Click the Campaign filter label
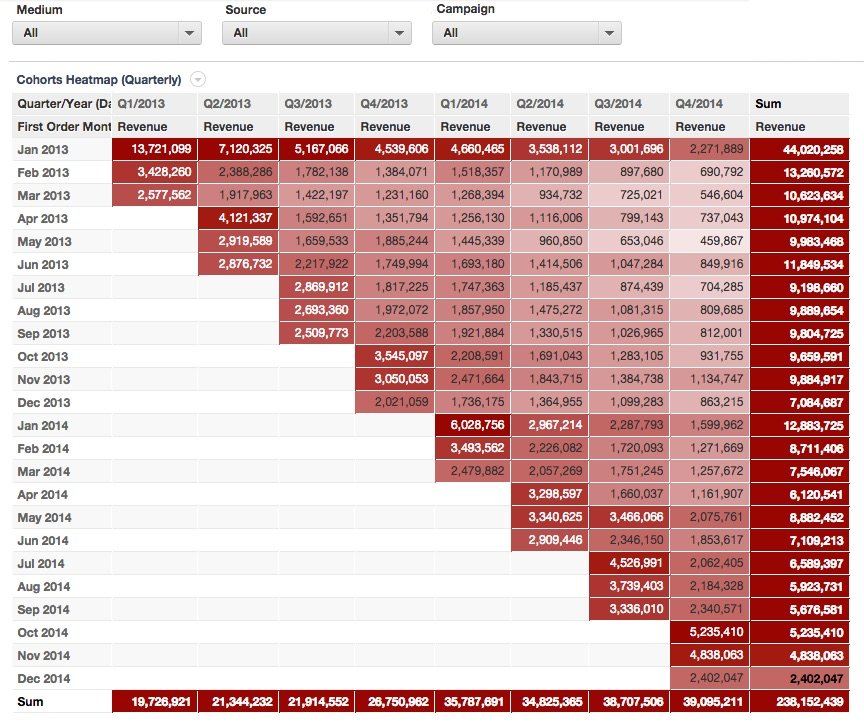This screenshot has width=864, height=723. click(466, 9)
